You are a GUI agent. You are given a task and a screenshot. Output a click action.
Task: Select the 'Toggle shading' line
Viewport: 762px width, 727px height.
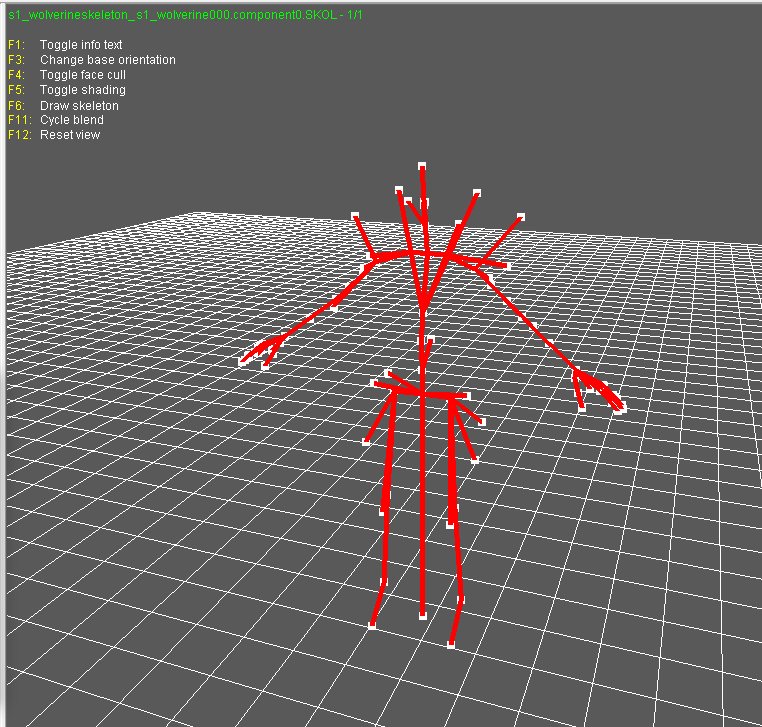tap(83, 90)
